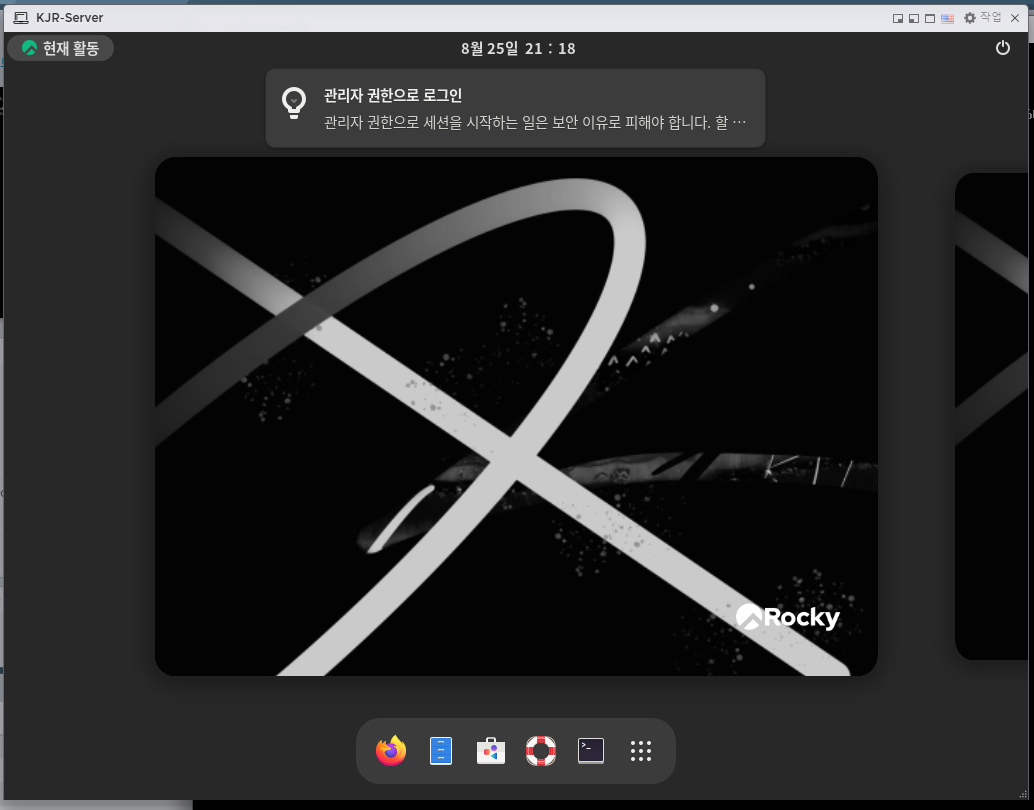Dock view to bottom-left corner icon
Image resolution: width=1034 pixels, height=810 pixels.
pos(913,18)
